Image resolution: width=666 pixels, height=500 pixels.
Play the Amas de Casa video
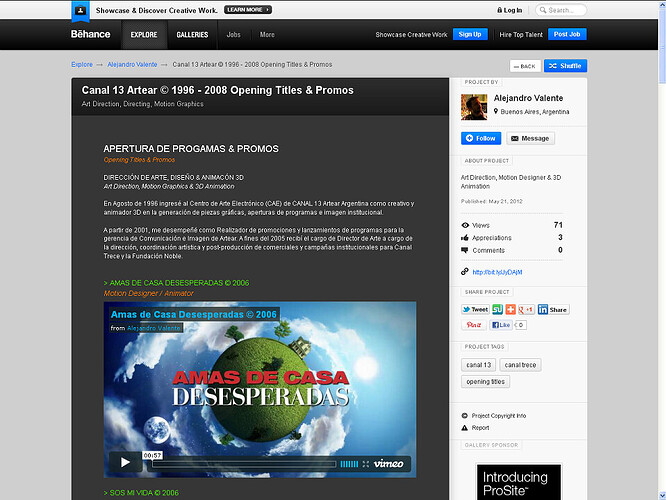click(125, 462)
